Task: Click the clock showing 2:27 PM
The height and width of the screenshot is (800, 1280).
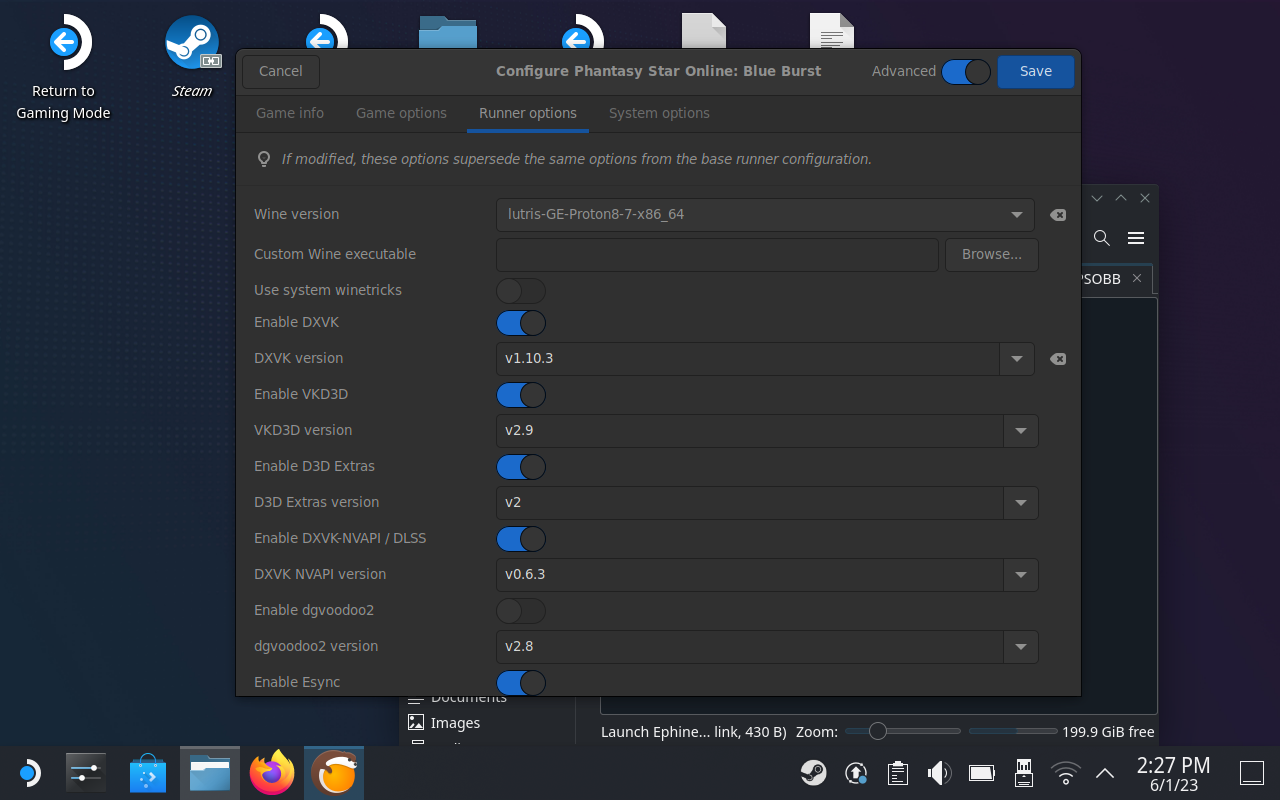Action: 1174,773
